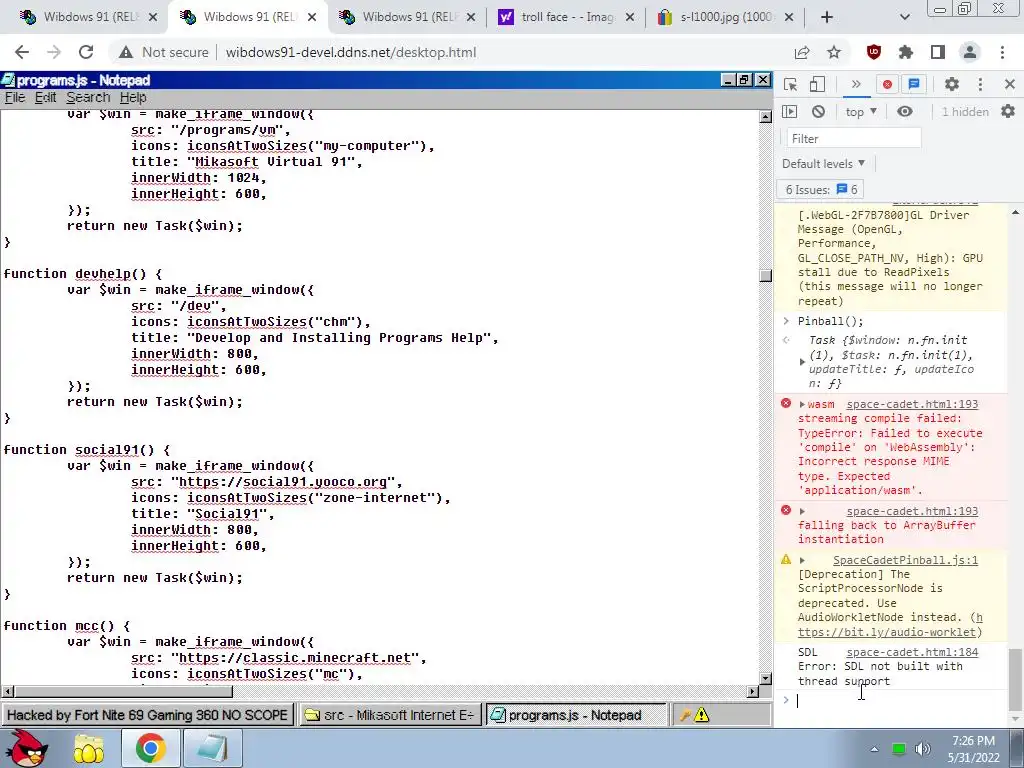
Task: Click Notepad horizontal scroll right arrow
Action: [x=753, y=692]
